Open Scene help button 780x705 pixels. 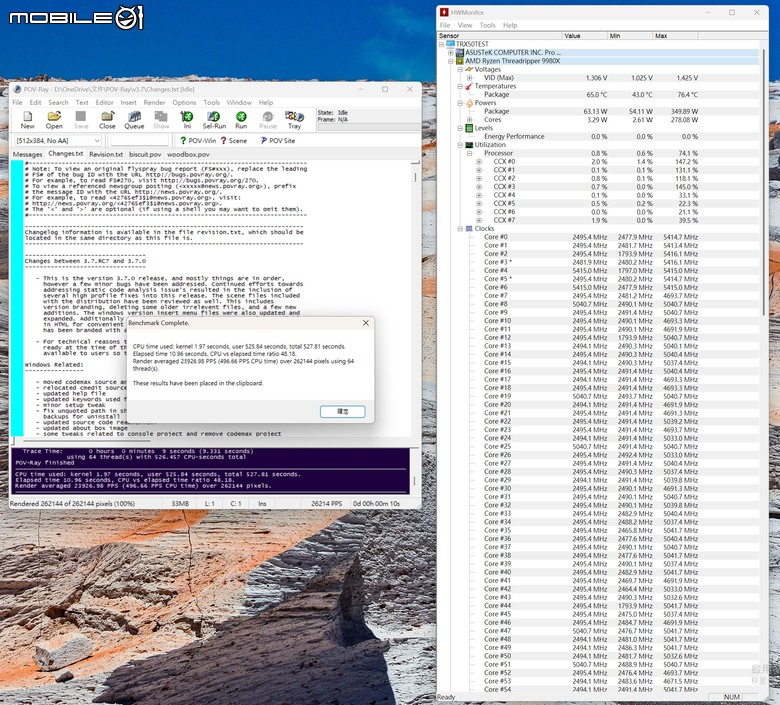pyautogui.click(x=233, y=141)
